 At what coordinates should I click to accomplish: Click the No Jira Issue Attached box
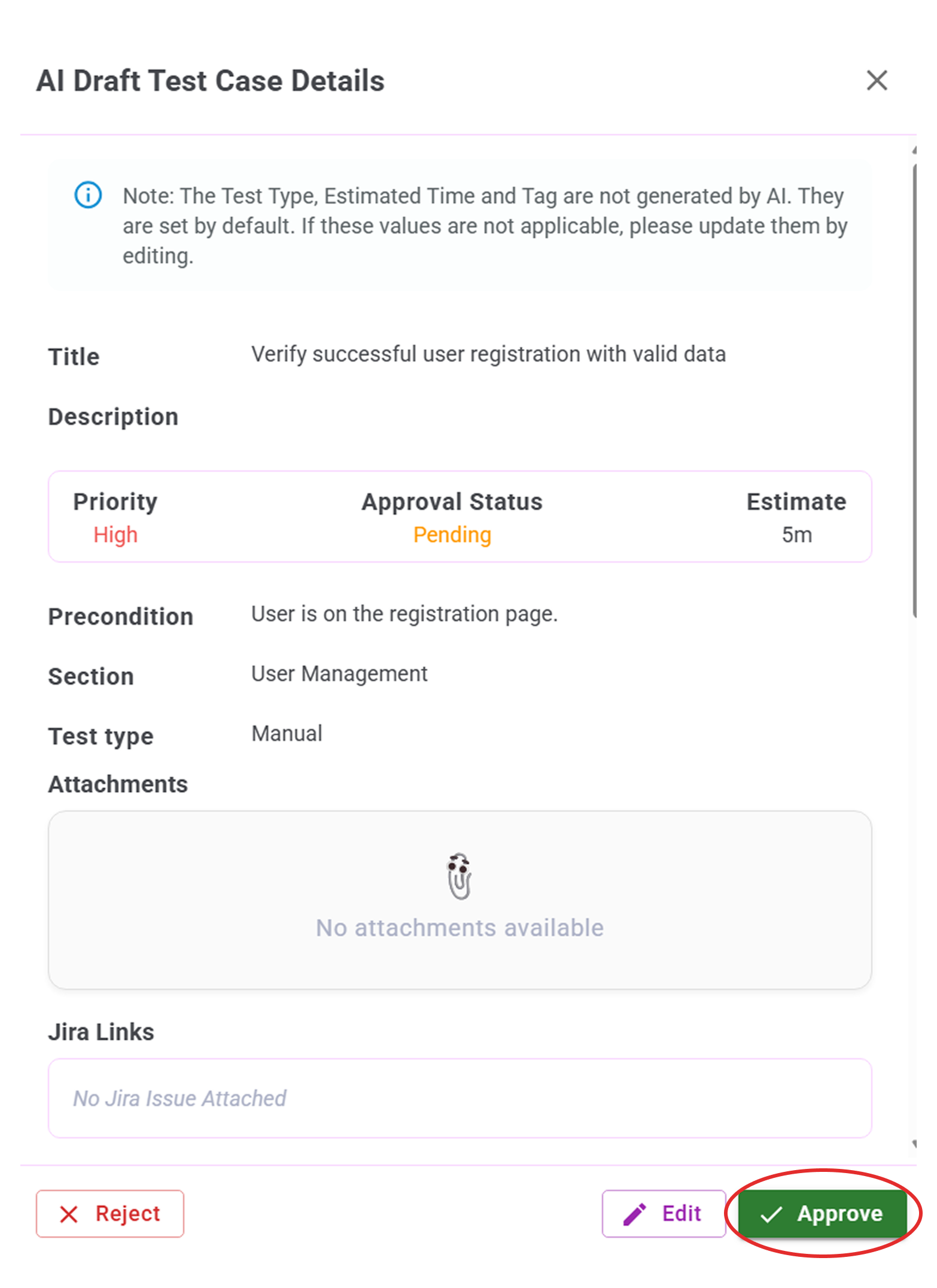coord(460,1098)
